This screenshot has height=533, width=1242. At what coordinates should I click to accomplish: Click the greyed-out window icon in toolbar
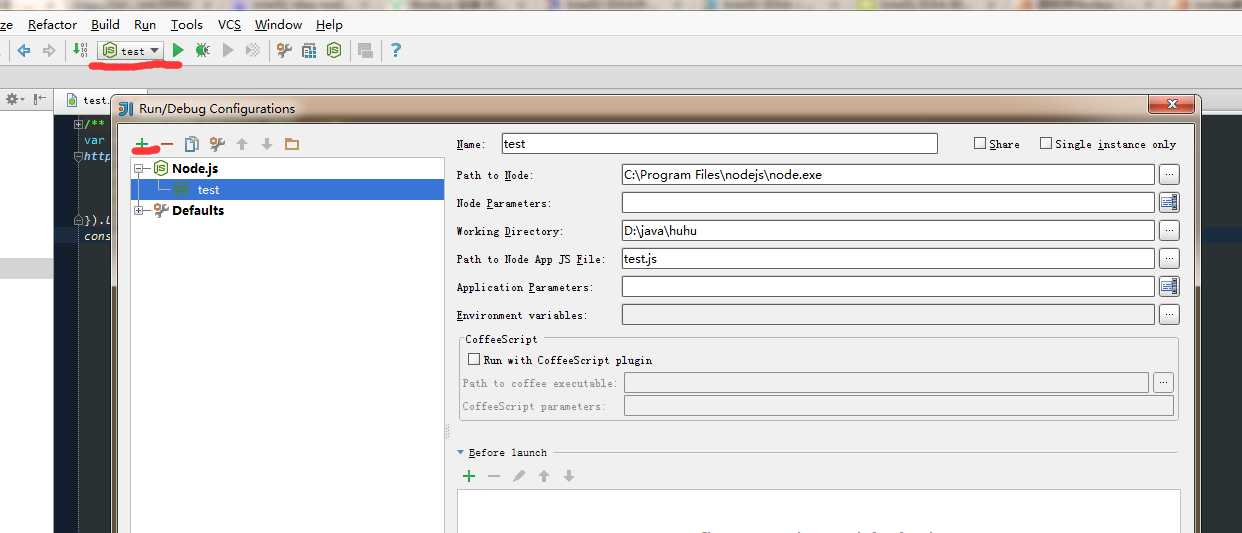point(365,50)
